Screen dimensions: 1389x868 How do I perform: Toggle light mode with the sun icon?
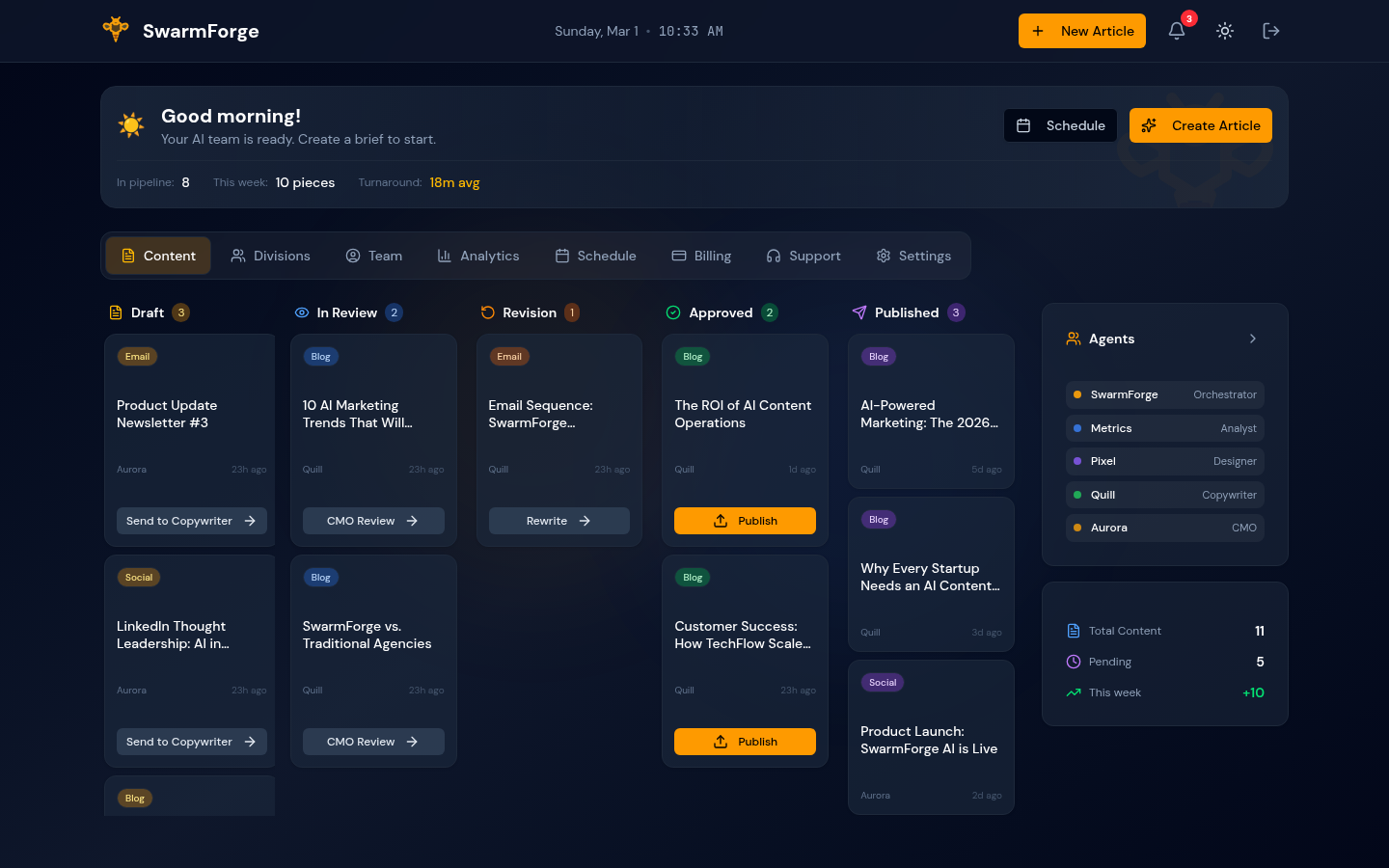coord(1224,31)
